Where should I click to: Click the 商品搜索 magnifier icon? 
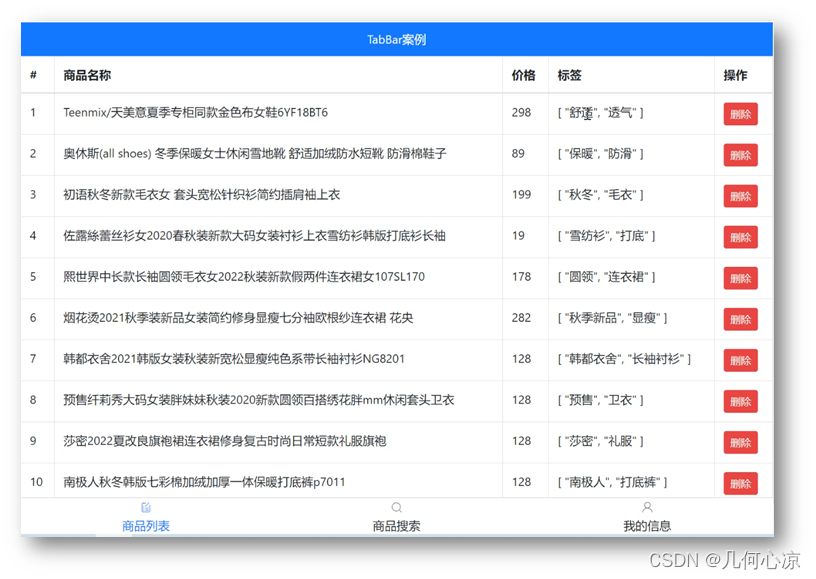point(397,507)
